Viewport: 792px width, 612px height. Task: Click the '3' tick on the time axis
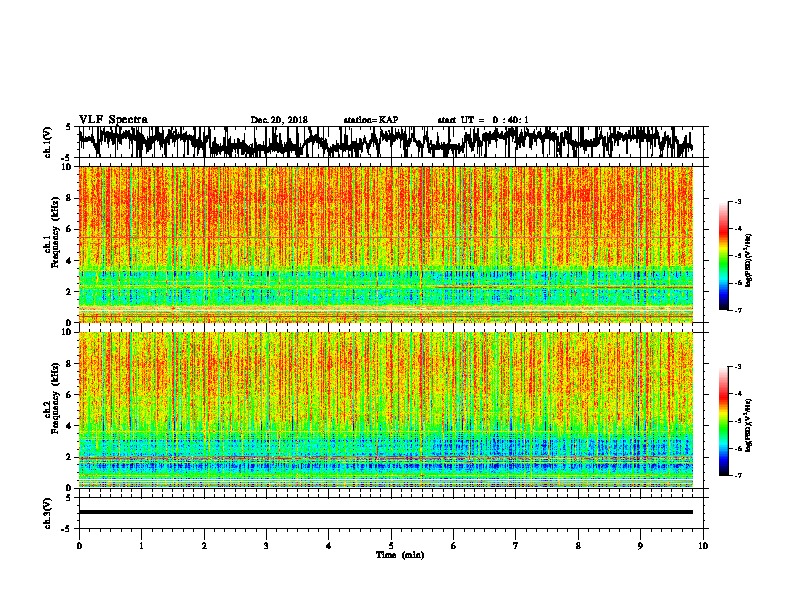tap(266, 545)
